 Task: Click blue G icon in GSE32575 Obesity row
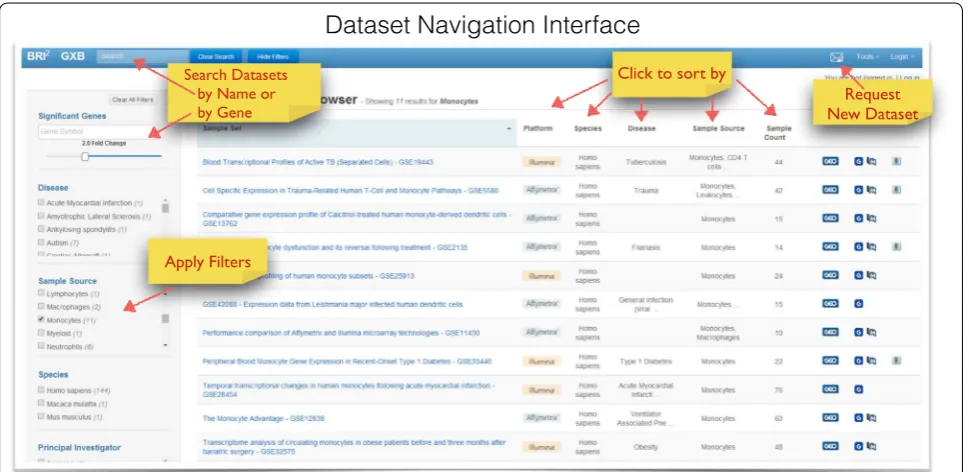coord(858,446)
